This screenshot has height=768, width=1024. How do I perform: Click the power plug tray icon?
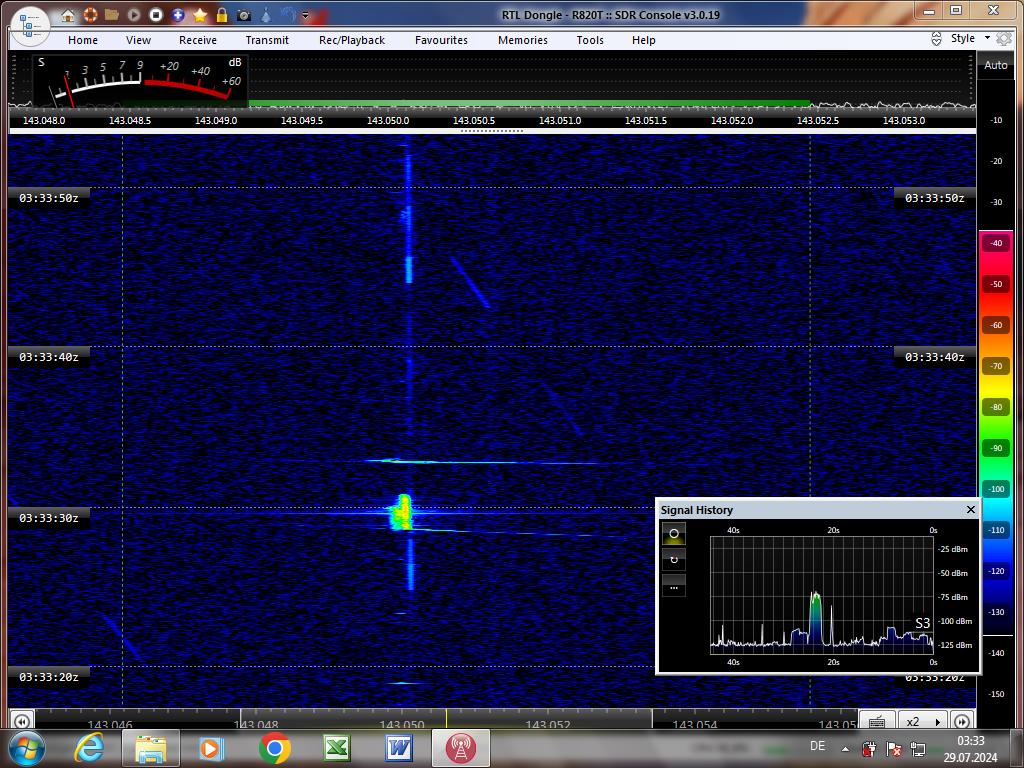(869, 748)
